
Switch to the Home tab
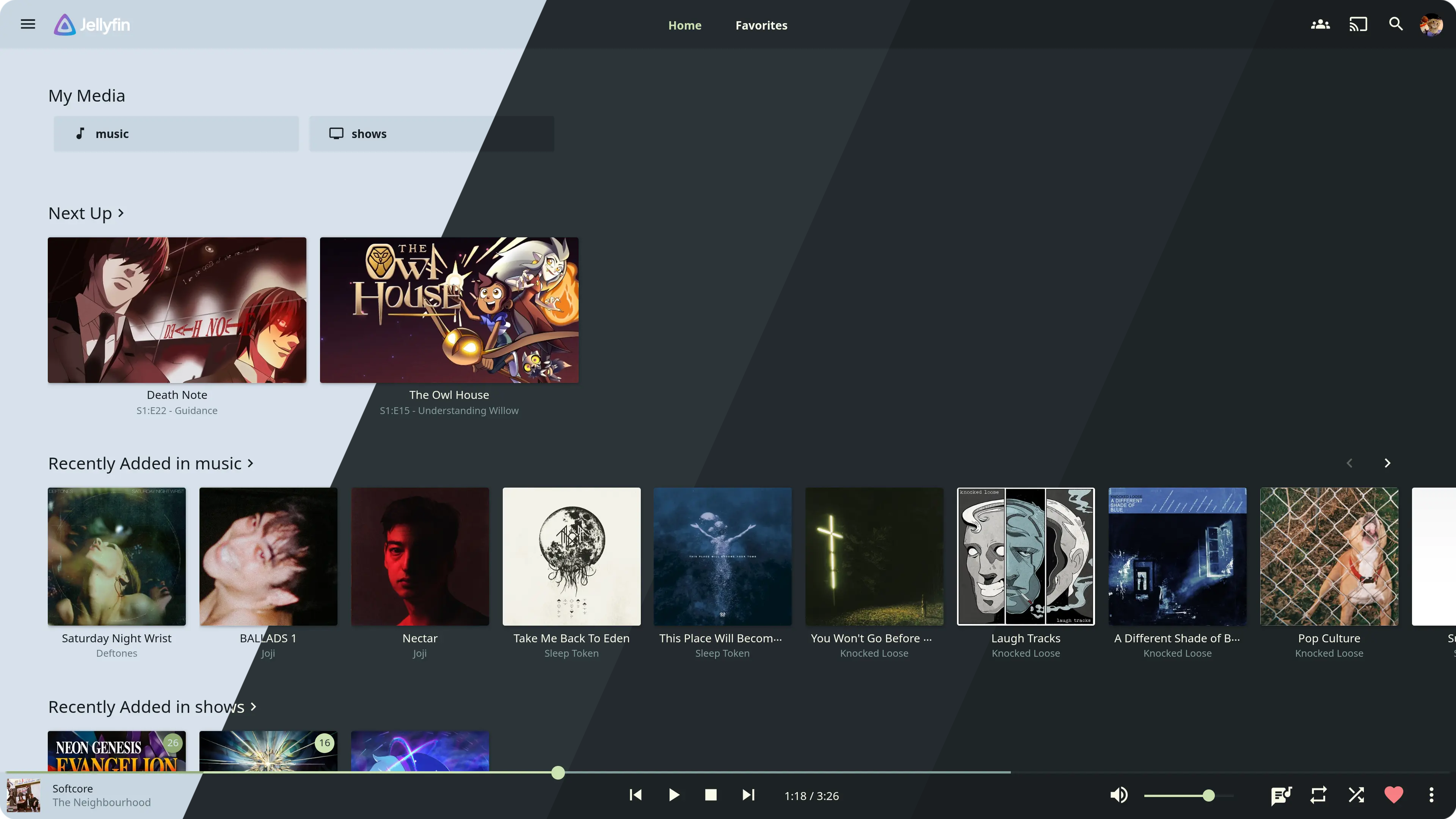(x=684, y=25)
